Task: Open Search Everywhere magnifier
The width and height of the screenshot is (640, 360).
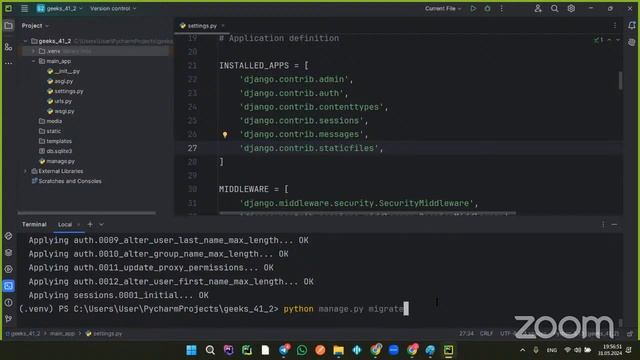Action: pos(554,8)
